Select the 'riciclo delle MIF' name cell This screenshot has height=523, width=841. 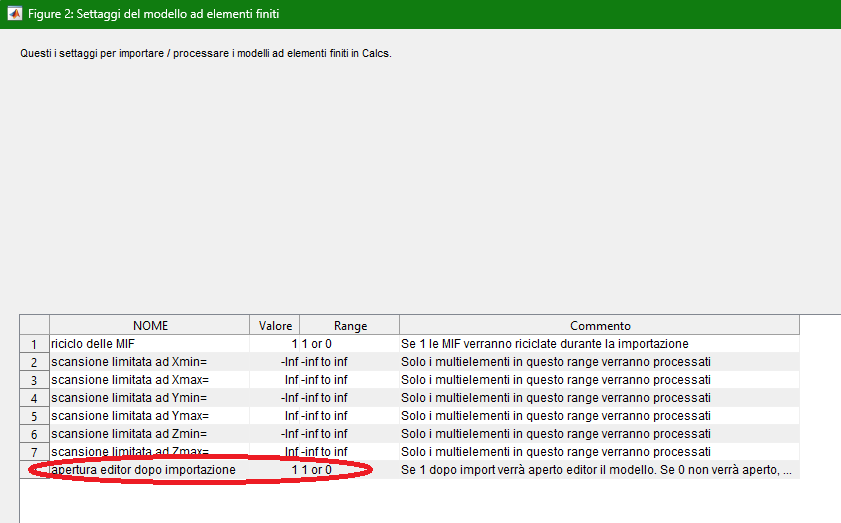click(150, 344)
